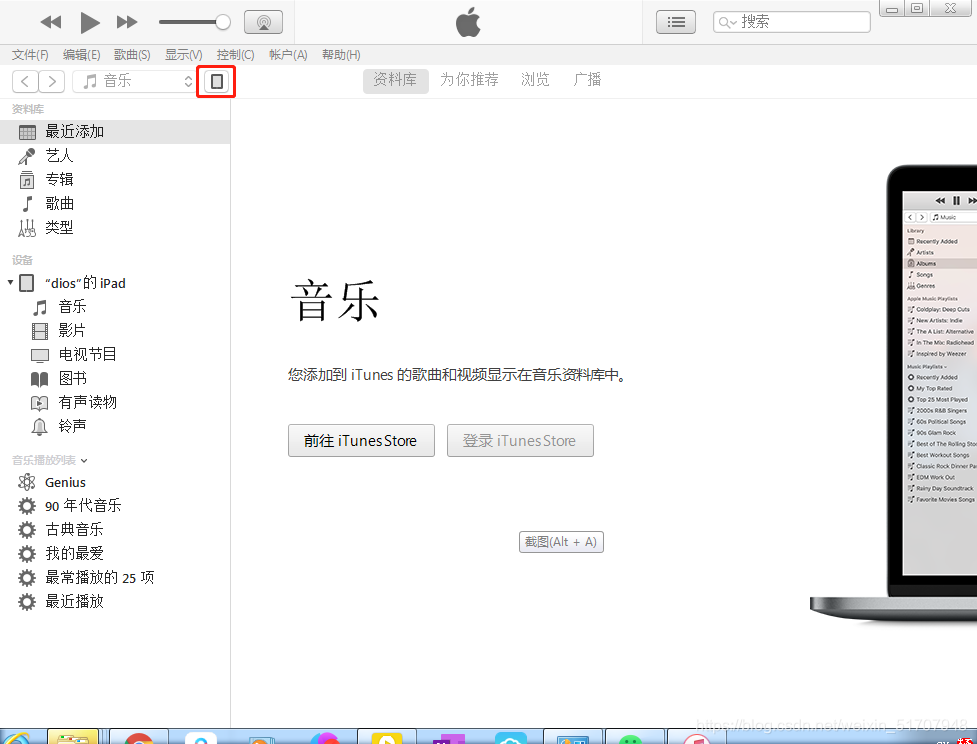Open the 最常播放的 25 项 playlist
The image size is (977, 744).
pyautogui.click(x=115, y=578)
